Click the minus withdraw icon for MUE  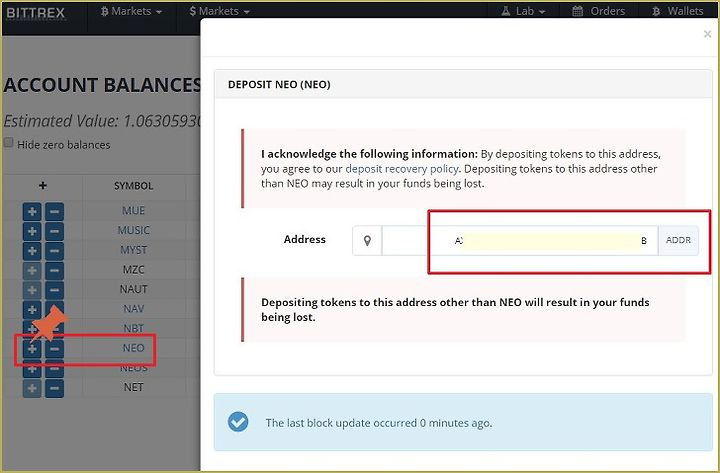click(x=54, y=212)
